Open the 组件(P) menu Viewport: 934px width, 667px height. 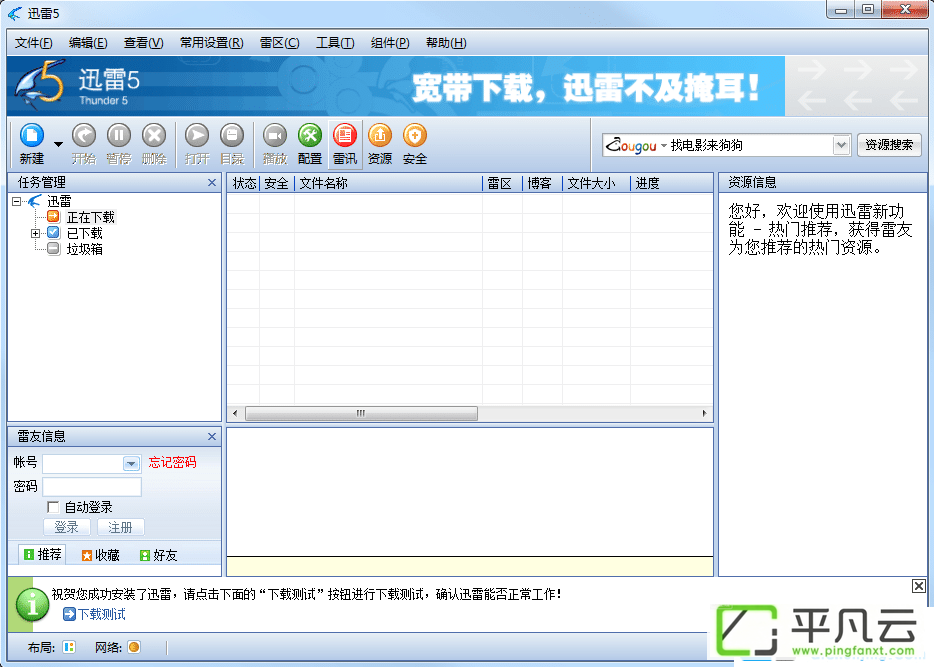(390, 43)
